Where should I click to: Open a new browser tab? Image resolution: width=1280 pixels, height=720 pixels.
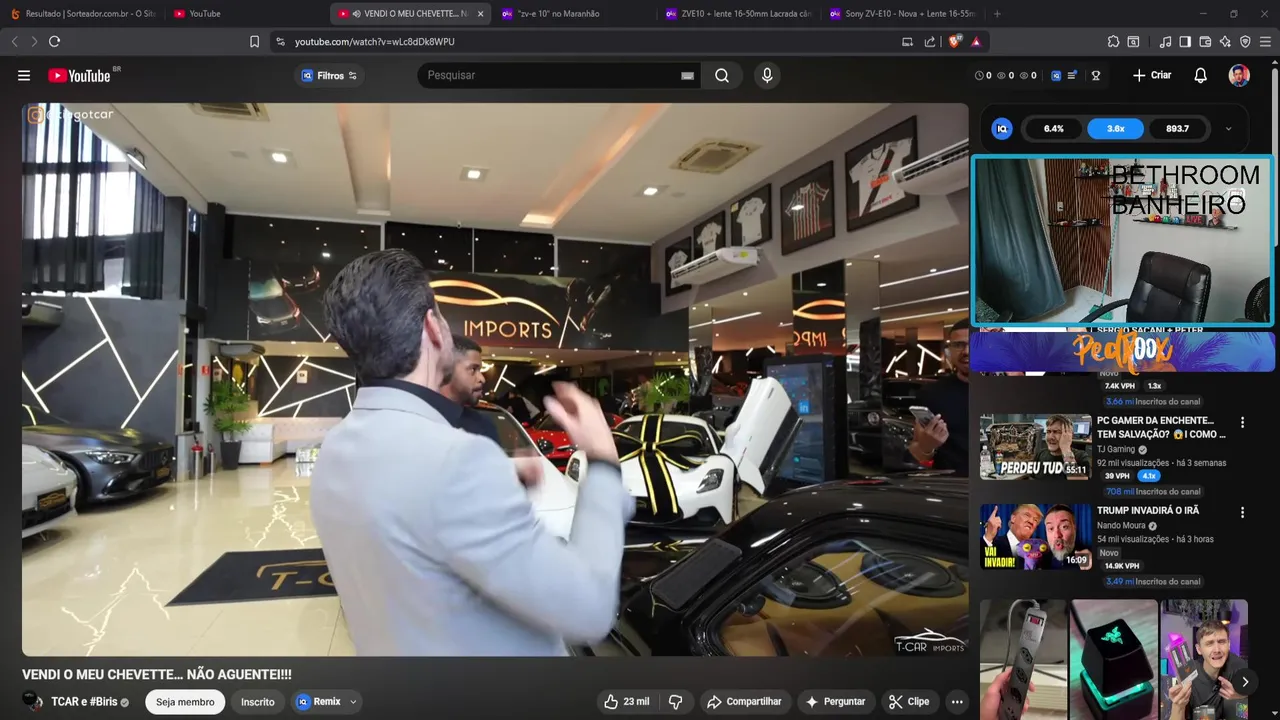coord(997,14)
